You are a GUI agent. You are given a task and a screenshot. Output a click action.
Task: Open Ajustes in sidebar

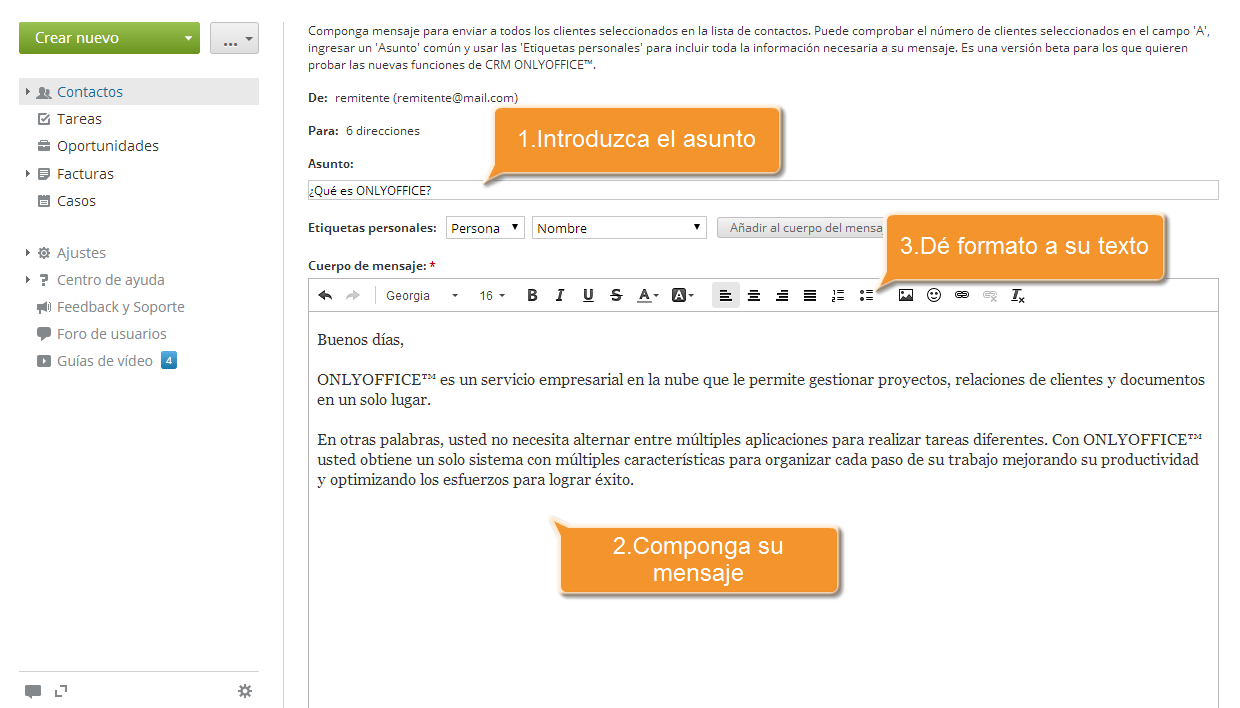tap(81, 253)
